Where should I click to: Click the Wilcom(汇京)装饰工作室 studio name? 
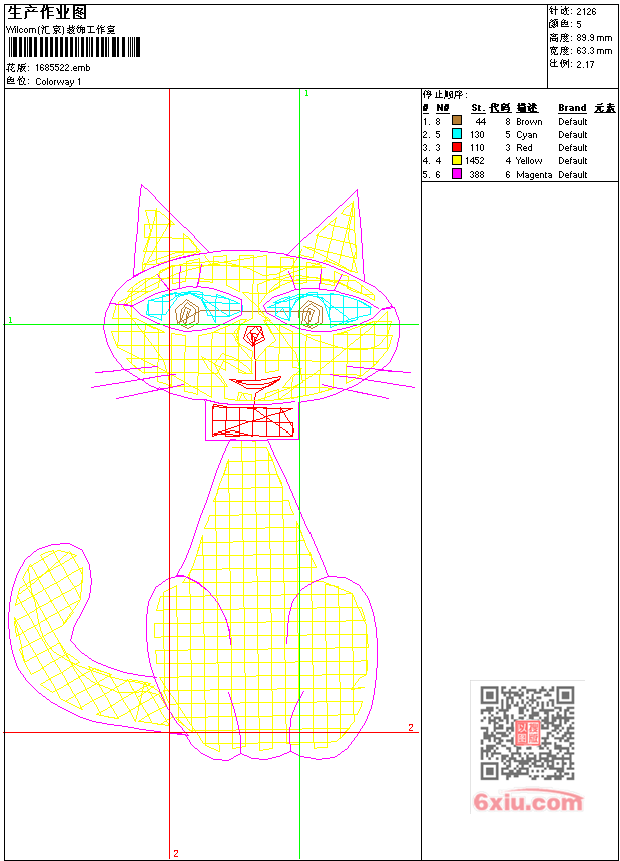60,30
